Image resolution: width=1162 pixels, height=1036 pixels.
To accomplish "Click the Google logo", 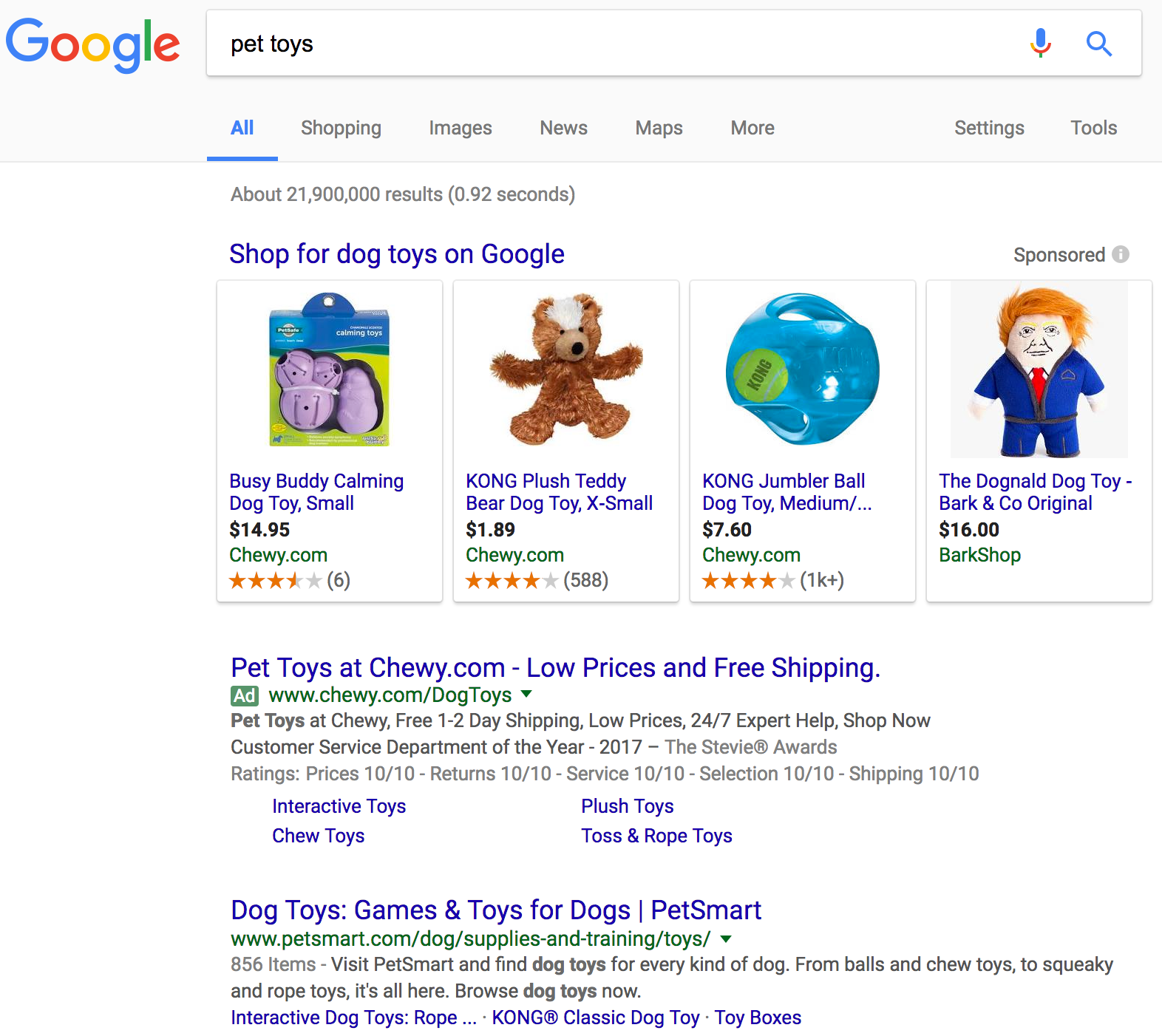I will [x=93, y=44].
